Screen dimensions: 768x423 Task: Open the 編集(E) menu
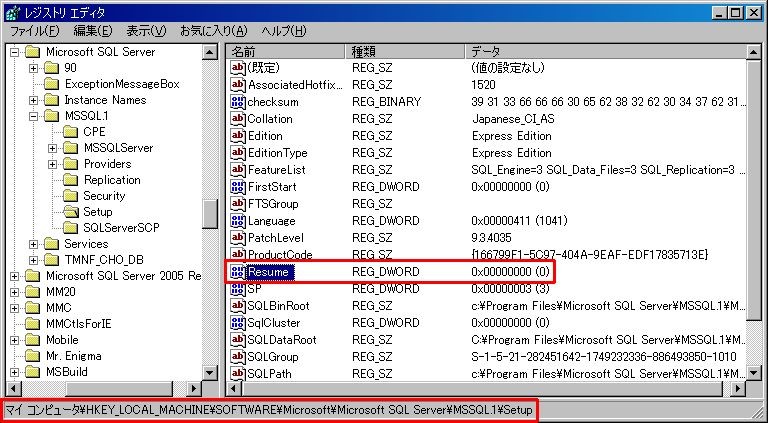[x=93, y=31]
